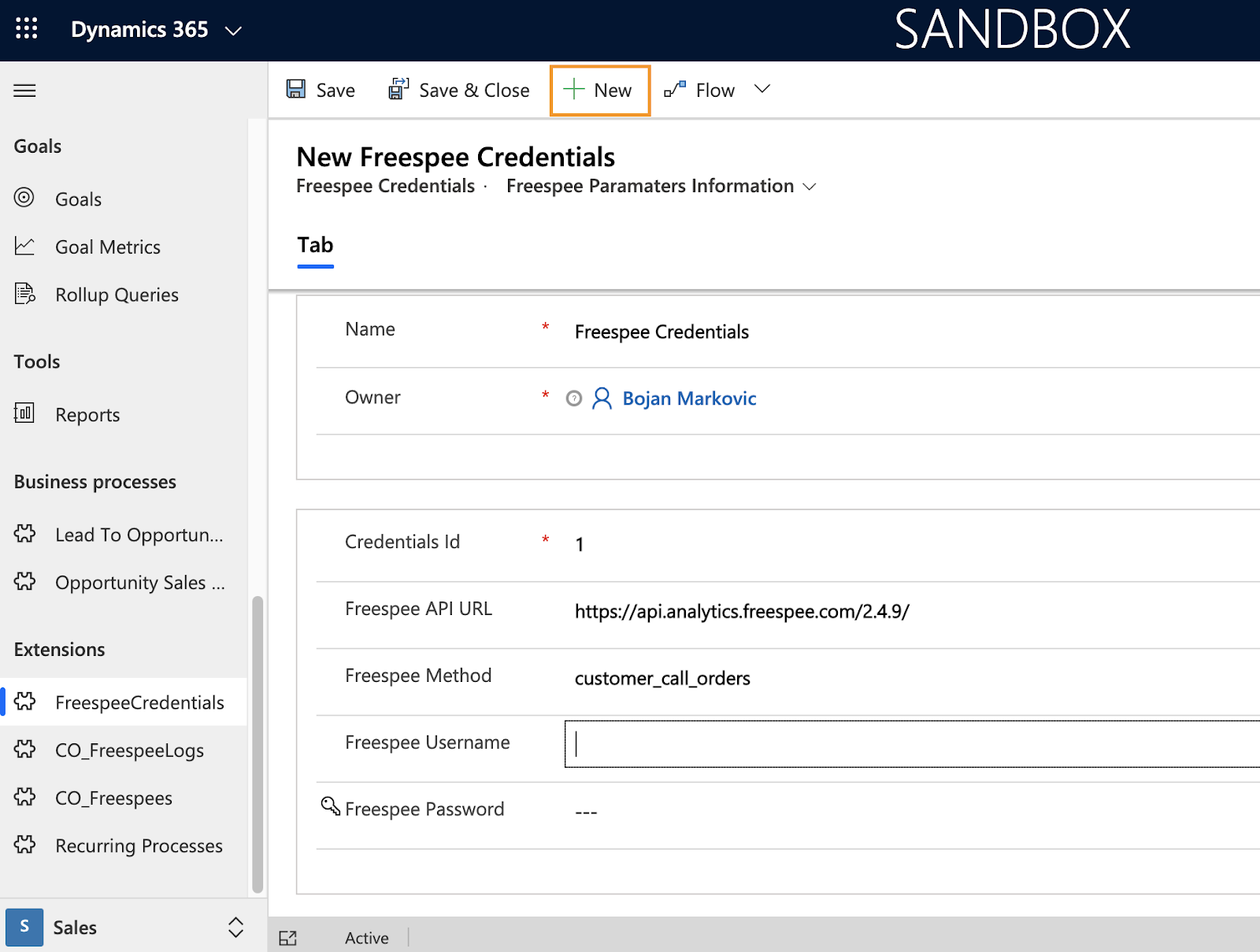
Task: Click the Goal Metrics chart icon
Action: 24,246
